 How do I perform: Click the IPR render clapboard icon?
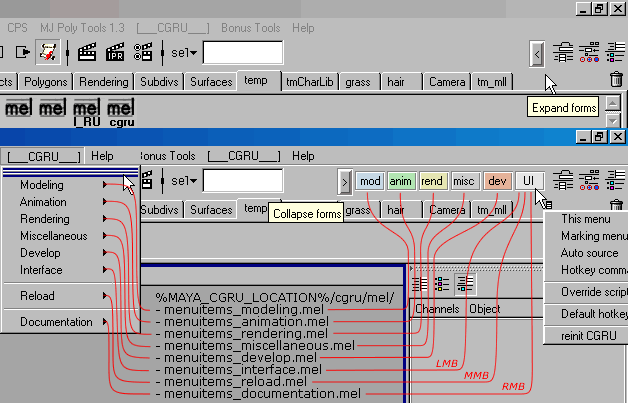point(116,52)
